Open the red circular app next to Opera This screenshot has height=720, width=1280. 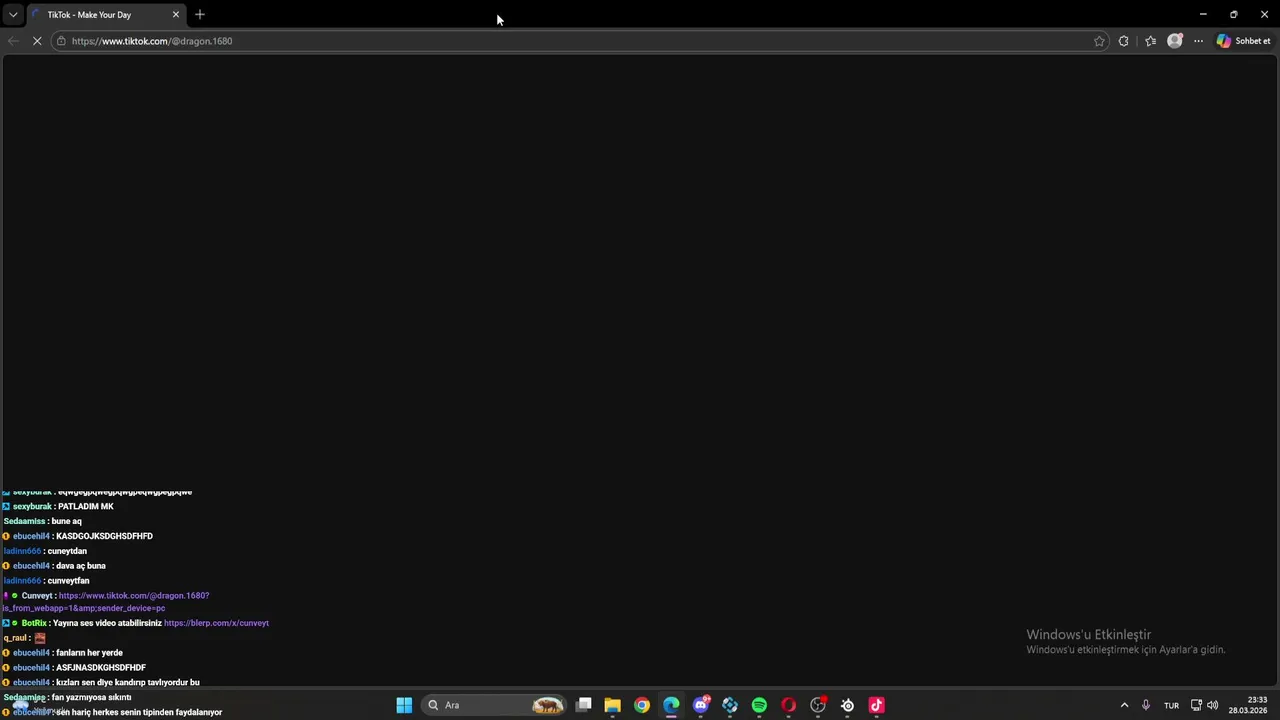818,705
